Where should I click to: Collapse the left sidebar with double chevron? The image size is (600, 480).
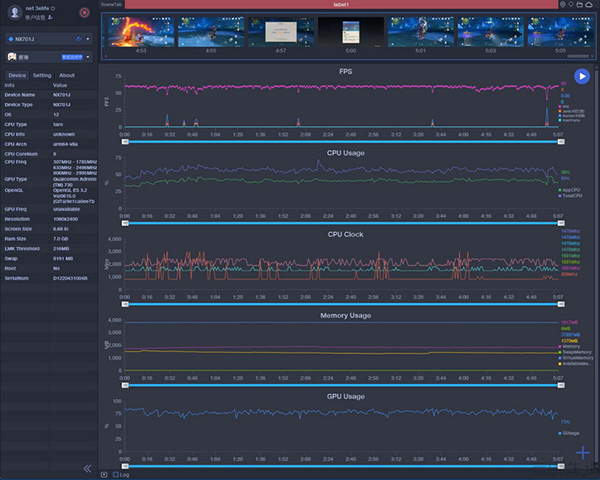pyautogui.click(x=87, y=468)
